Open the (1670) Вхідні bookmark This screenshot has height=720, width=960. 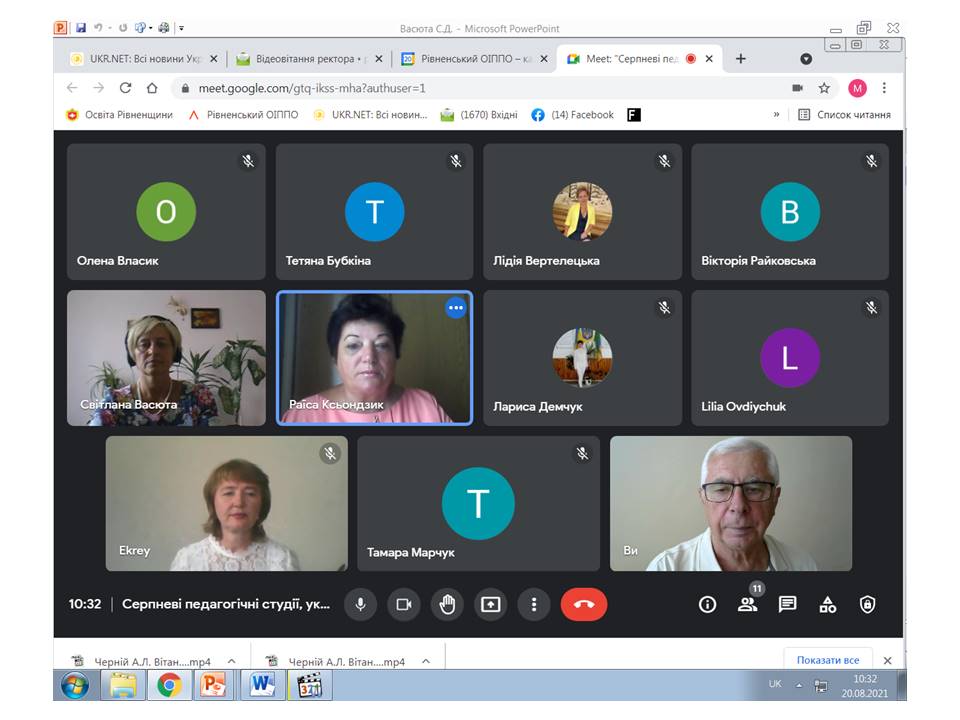coord(479,115)
